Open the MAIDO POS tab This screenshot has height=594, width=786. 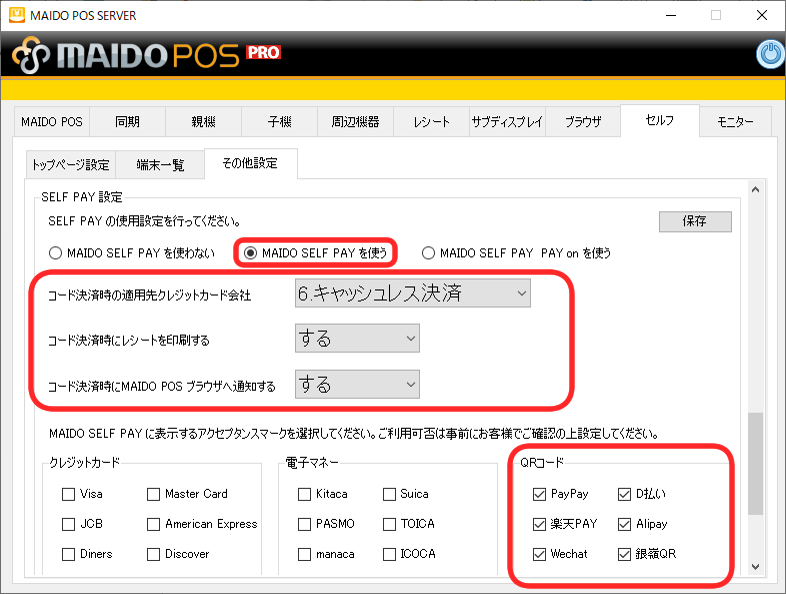[52, 122]
